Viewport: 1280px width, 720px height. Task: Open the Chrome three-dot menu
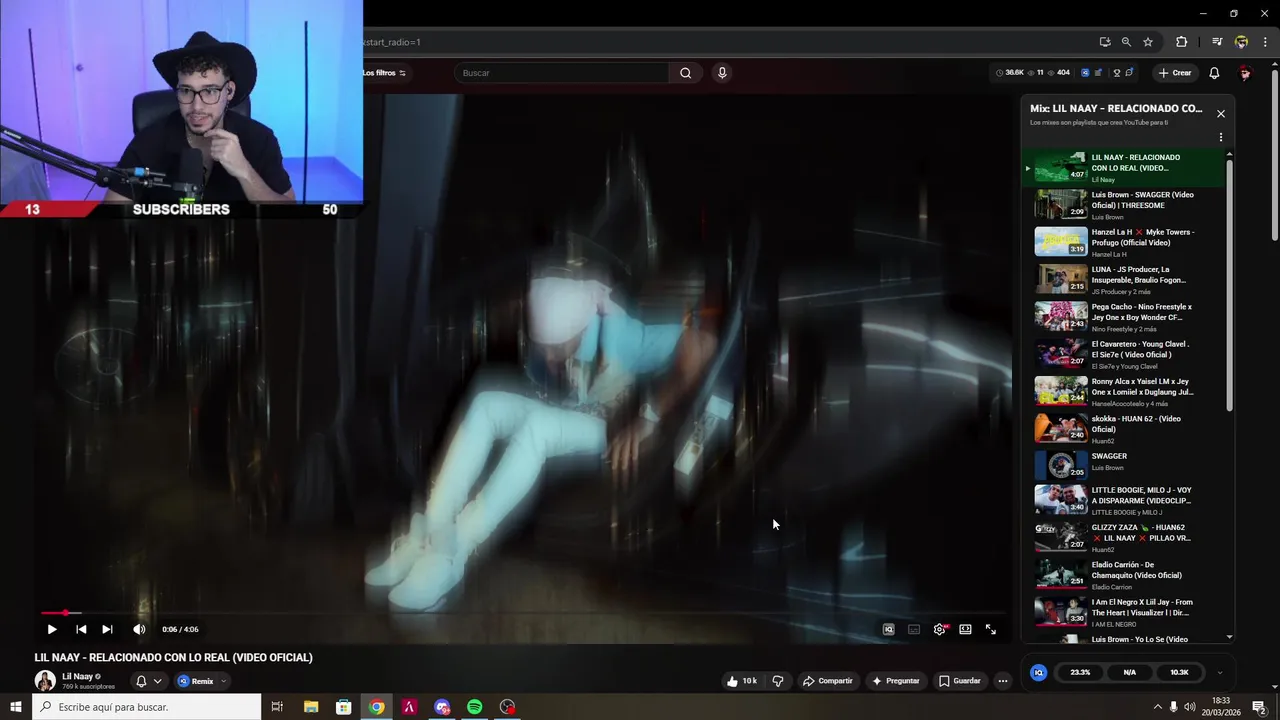click(1265, 42)
